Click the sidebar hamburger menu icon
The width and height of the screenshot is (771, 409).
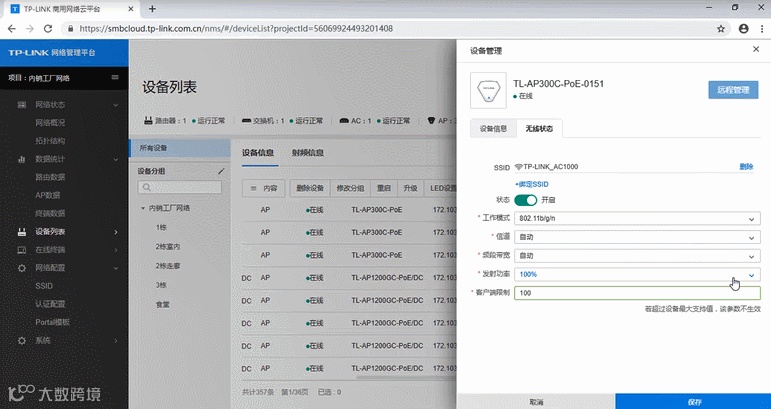click(x=115, y=77)
